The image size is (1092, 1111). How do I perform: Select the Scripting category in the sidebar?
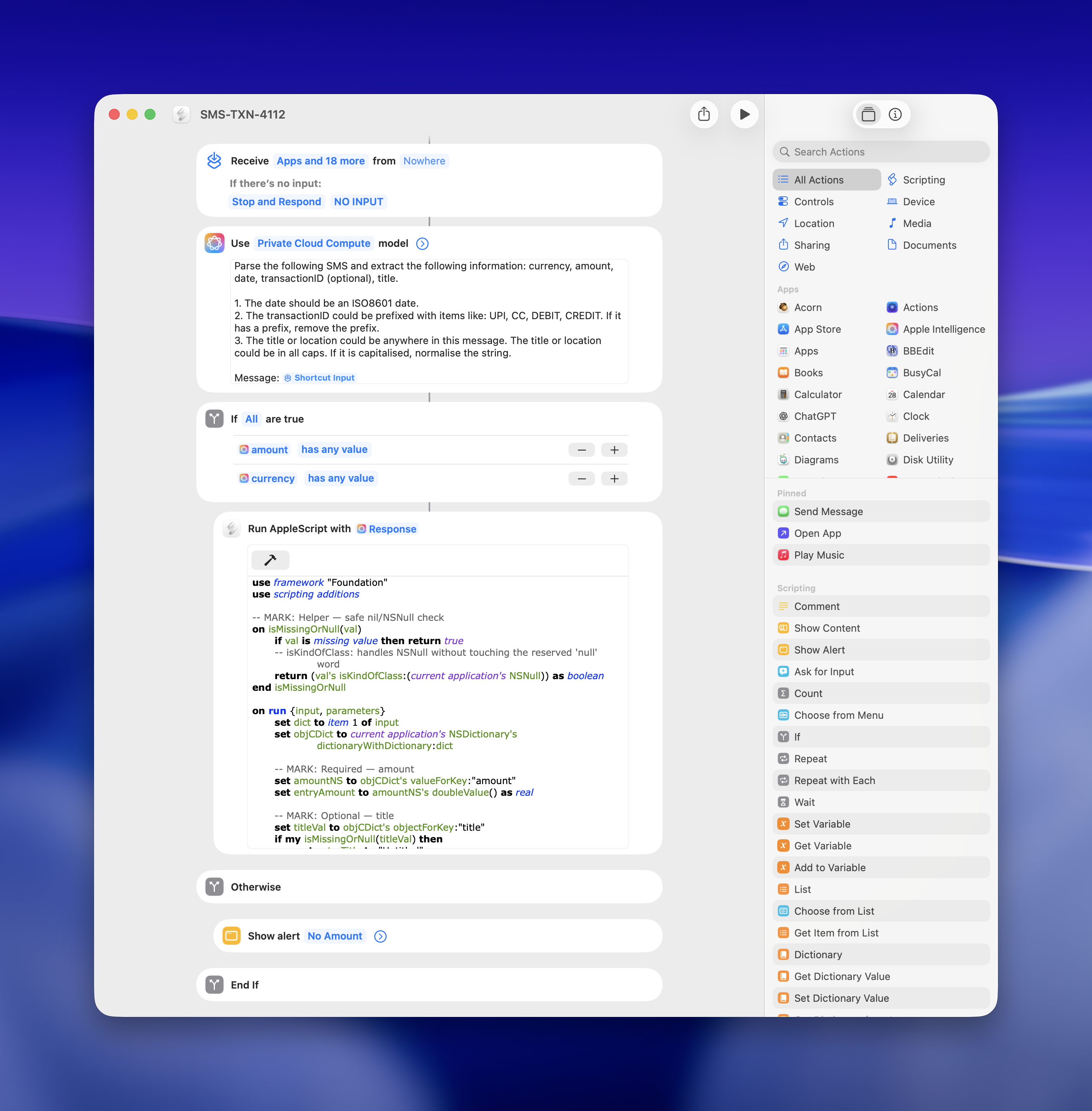point(924,180)
